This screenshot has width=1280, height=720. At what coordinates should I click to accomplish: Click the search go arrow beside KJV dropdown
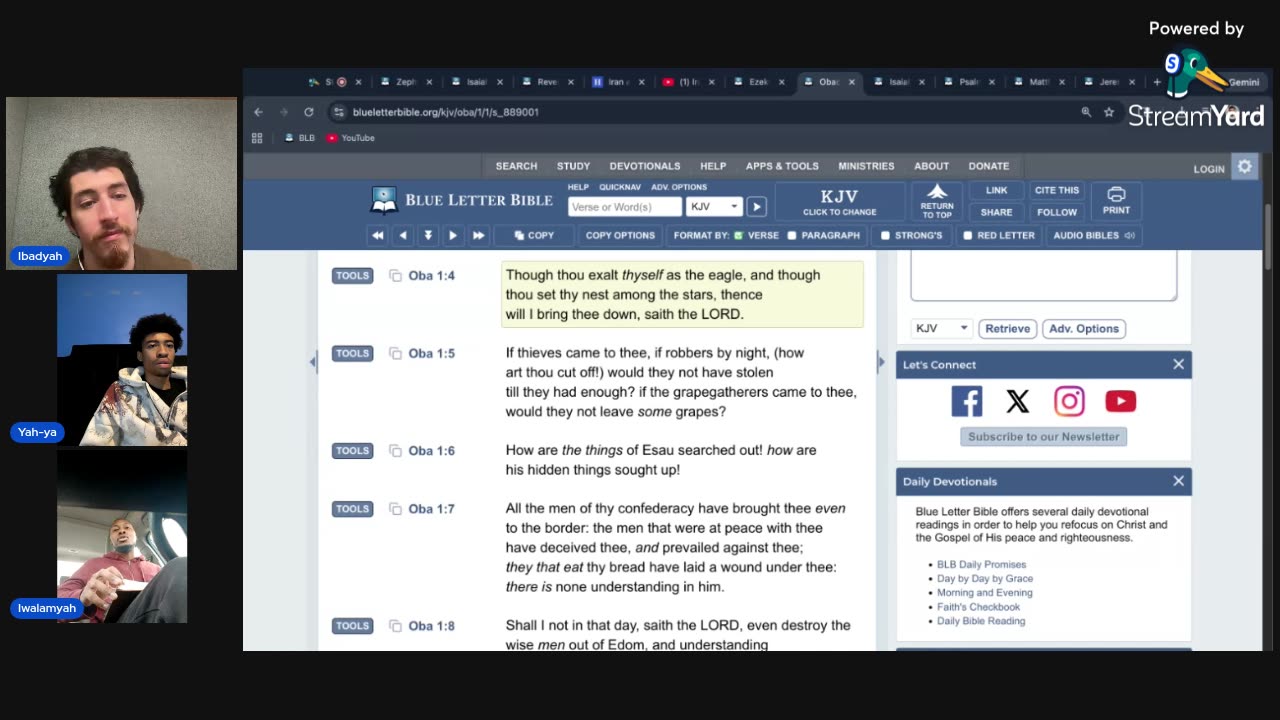point(757,207)
